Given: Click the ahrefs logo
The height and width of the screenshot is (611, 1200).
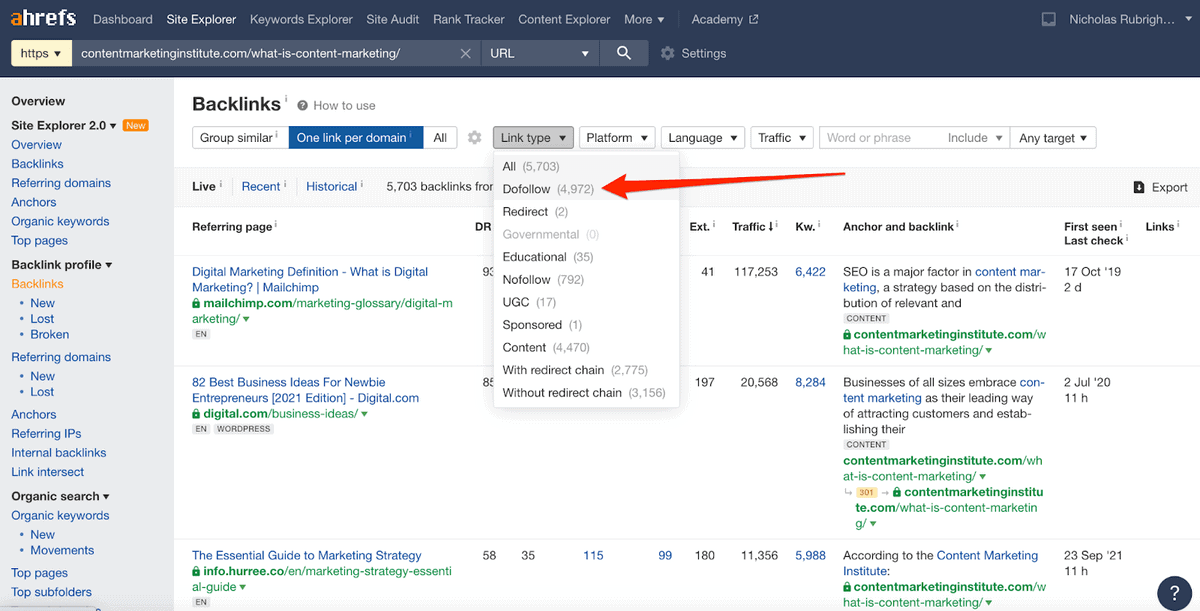Looking at the screenshot, I should click(x=44, y=19).
